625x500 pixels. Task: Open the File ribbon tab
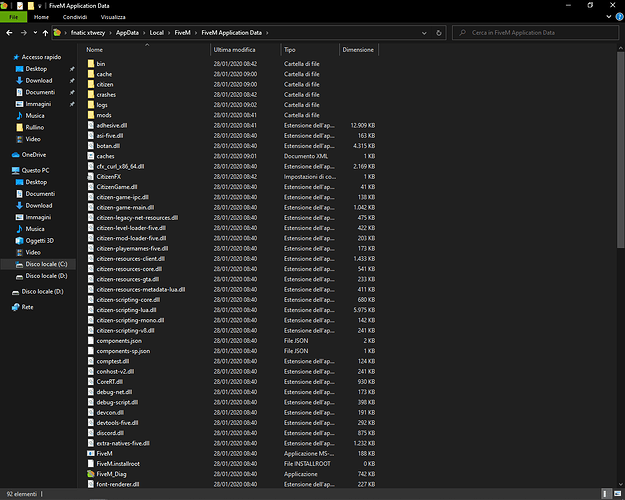coord(14,17)
